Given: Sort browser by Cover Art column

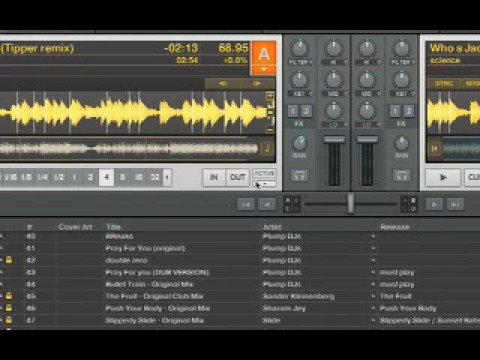Looking at the screenshot, I should tap(75, 227).
